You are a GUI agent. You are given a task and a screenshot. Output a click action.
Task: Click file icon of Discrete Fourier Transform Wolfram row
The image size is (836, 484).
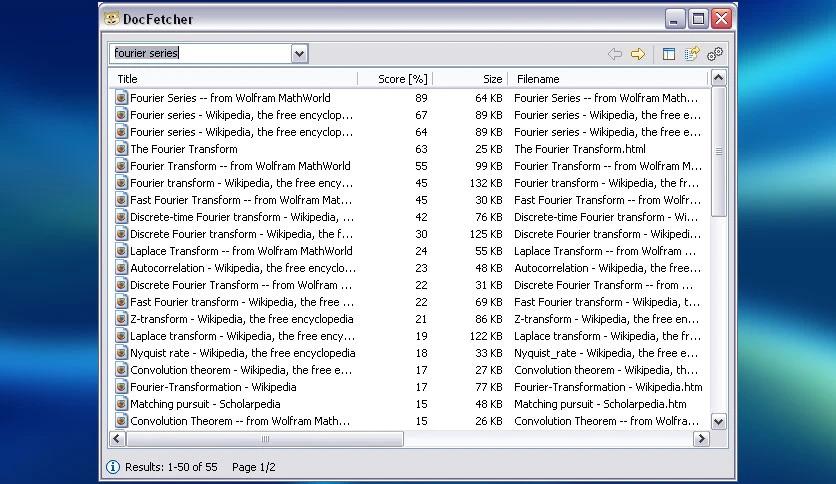(122, 285)
